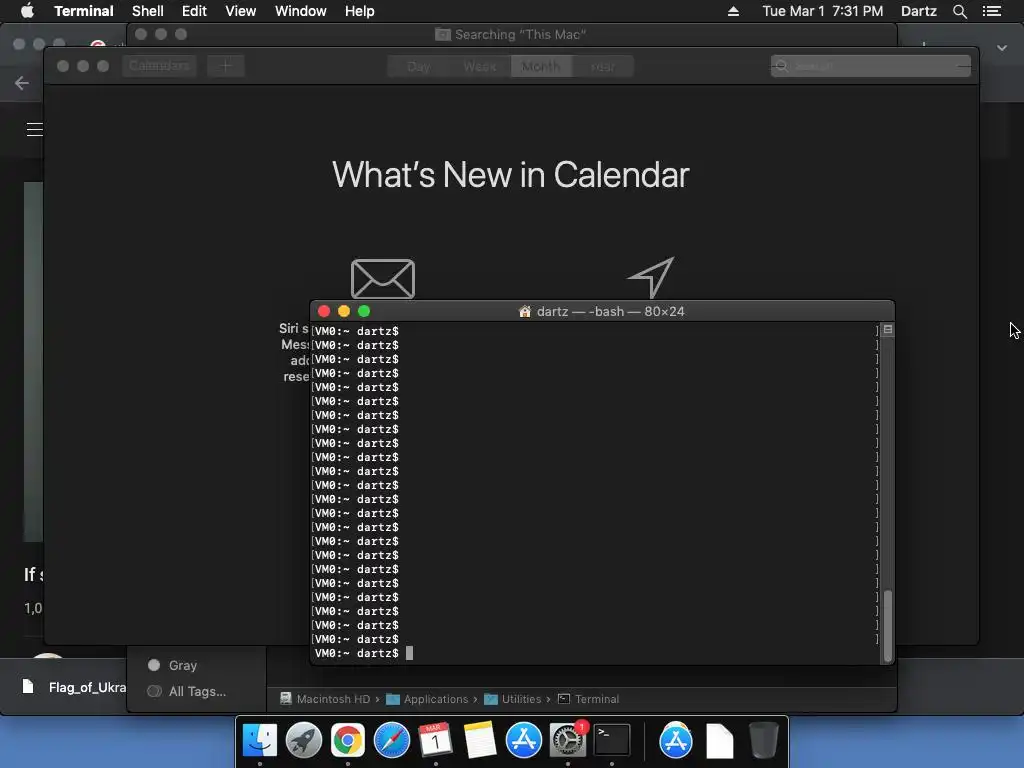Click the Searching This Mac window title
The height and width of the screenshot is (768, 1024).
pyautogui.click(x=511, y=34)
